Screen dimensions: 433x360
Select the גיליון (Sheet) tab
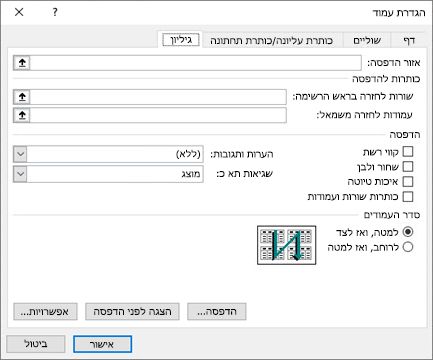181,40
